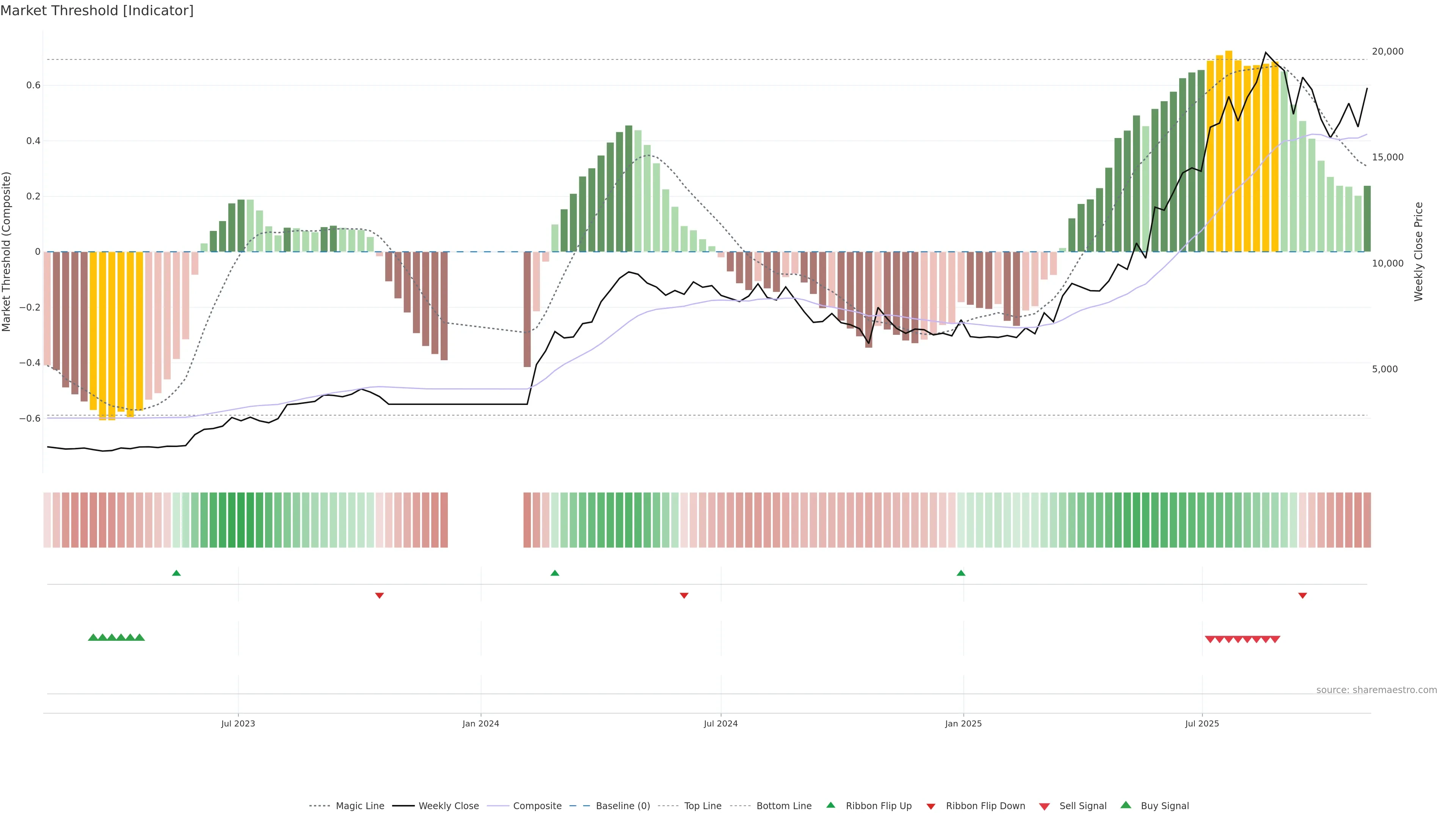Toggle the Composite legend entry
Screen dimensions: 1456x819
[537, 806]
